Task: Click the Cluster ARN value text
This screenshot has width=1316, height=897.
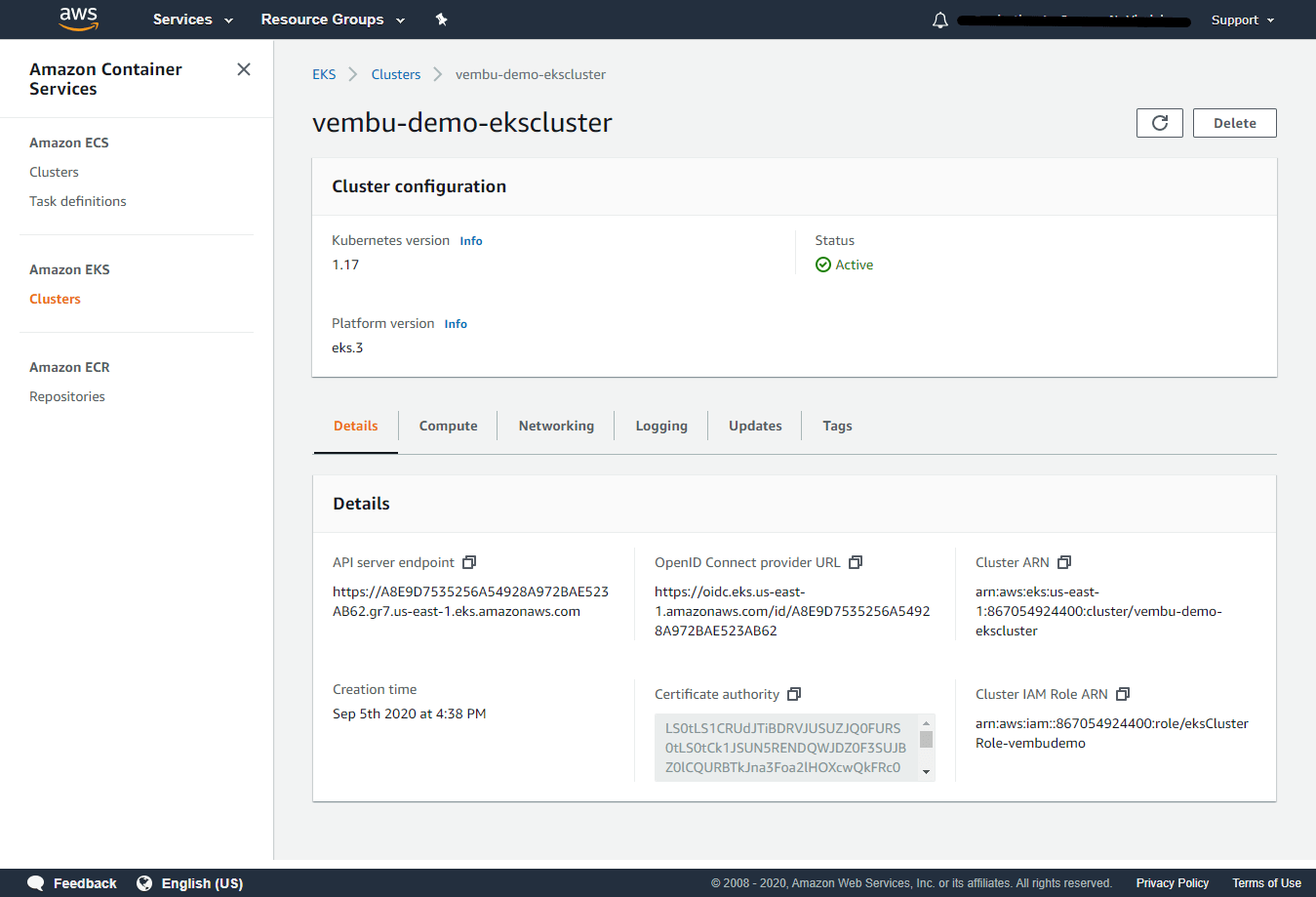Action: [x=1098, y=611]
